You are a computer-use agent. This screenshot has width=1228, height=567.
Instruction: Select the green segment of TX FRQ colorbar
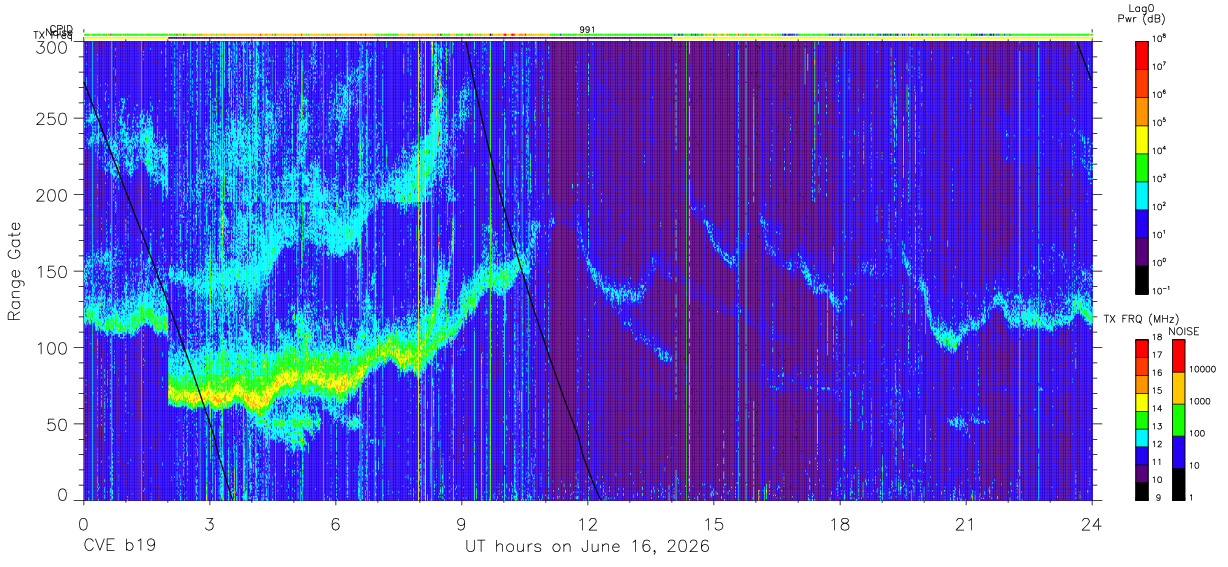click(1142, 419)
